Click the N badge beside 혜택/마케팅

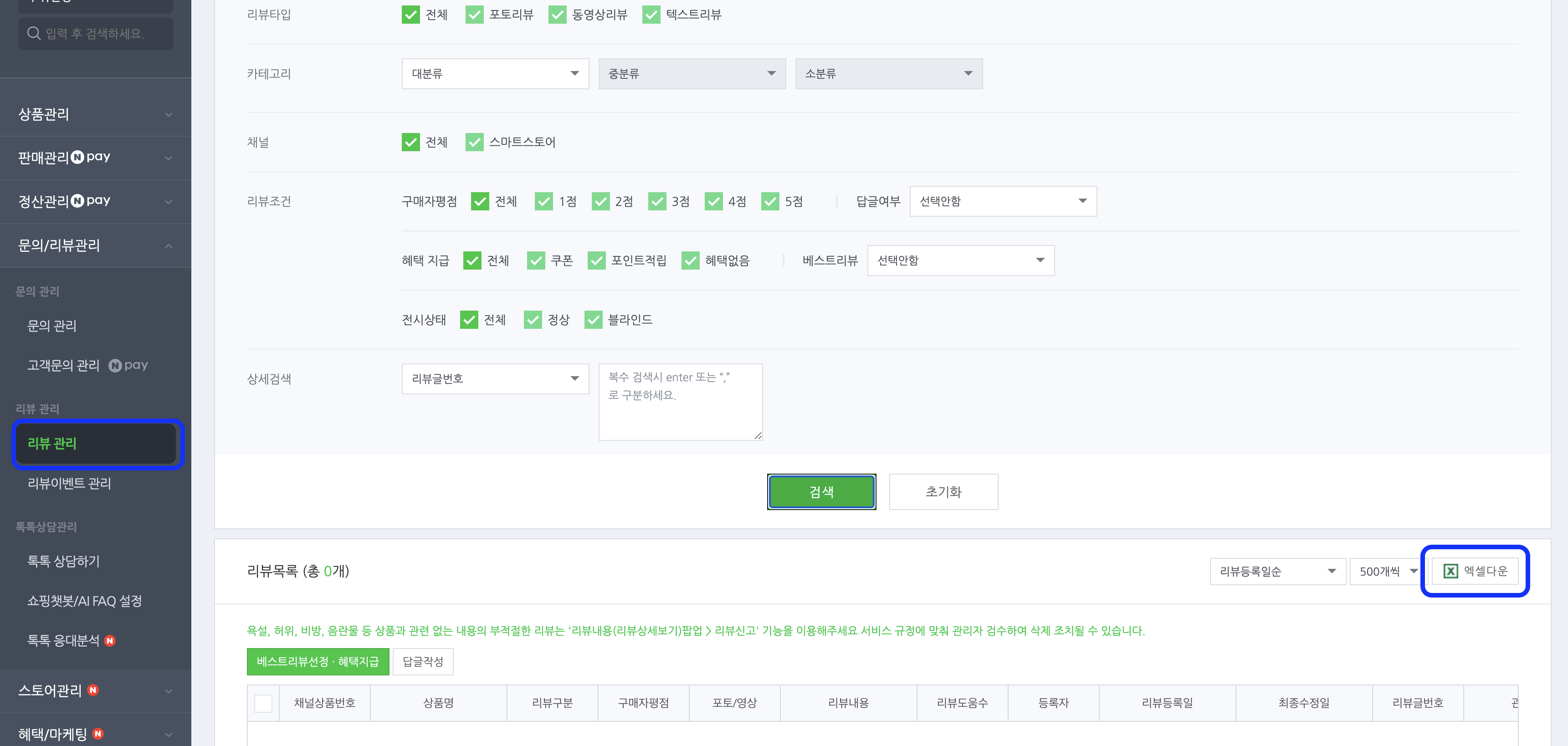click(x=97, y=733)
